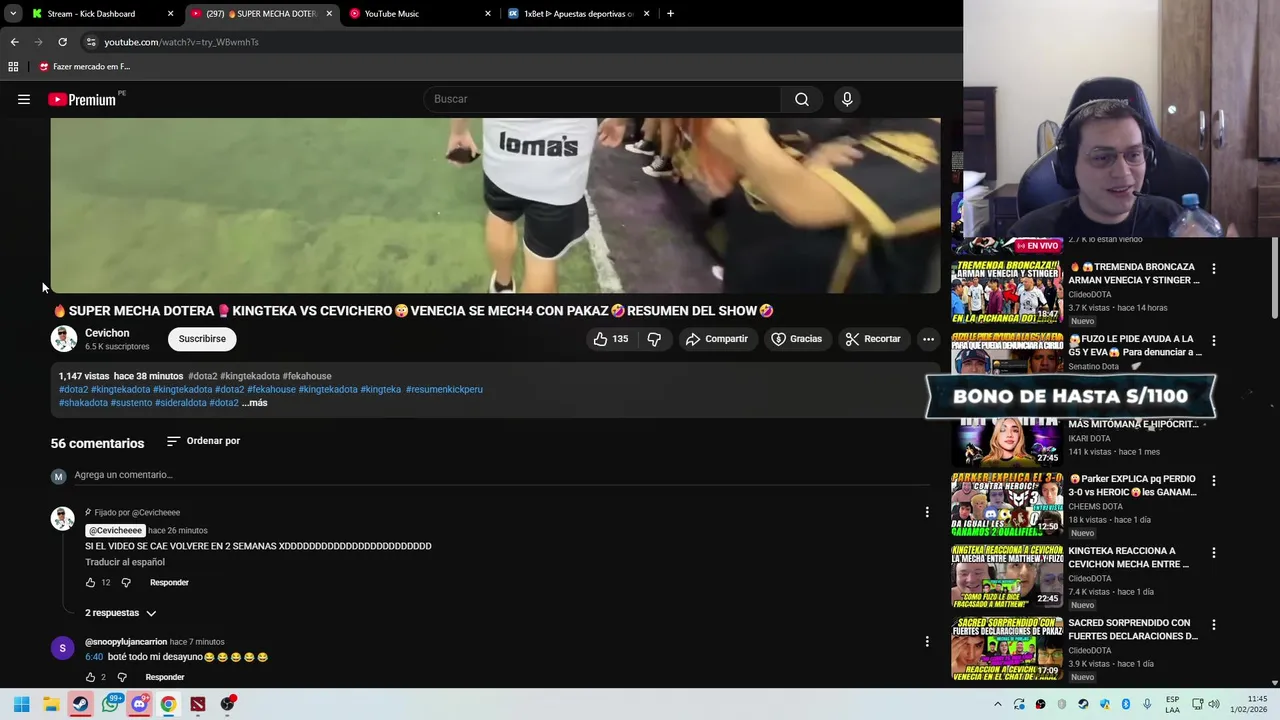The image size is (1280, 720).
Task: Activate voice search microphone
Action: [x=847, y=99]
